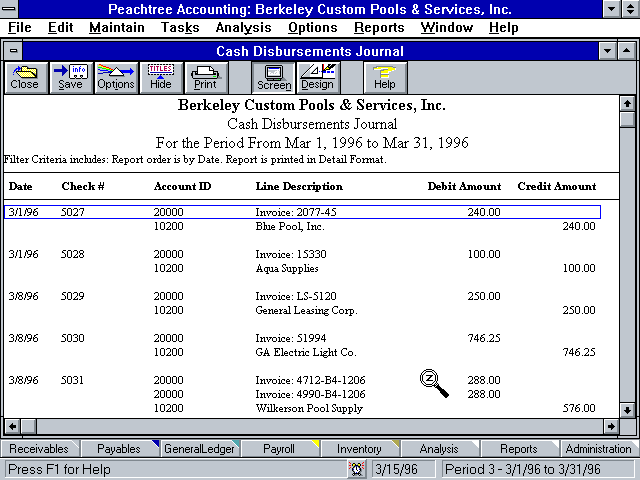The image size is (640, 480).
Task: Switch to the Reports bottom tab
Action: click(519, 449)
